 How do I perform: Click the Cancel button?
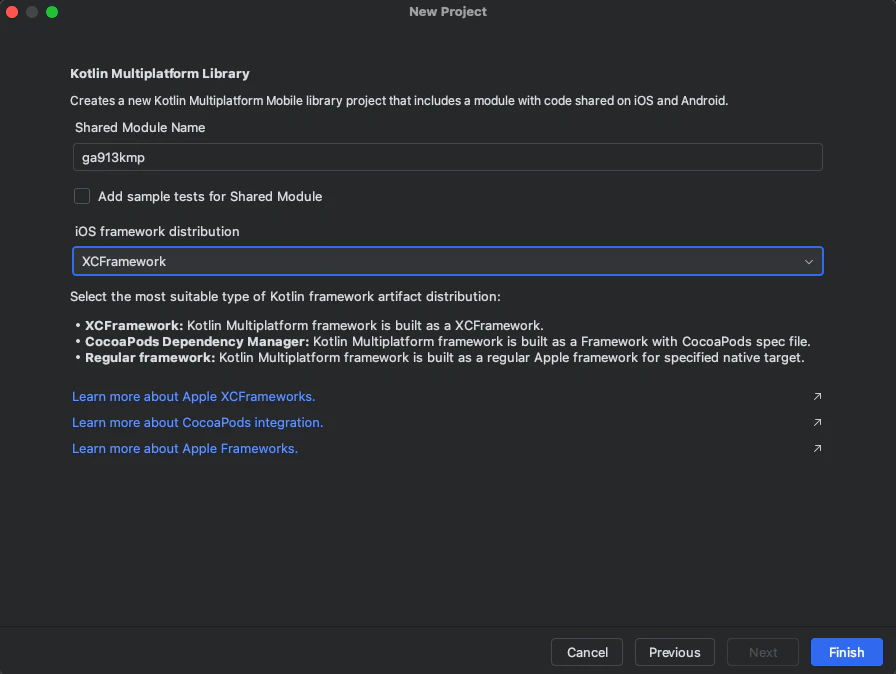587,652
